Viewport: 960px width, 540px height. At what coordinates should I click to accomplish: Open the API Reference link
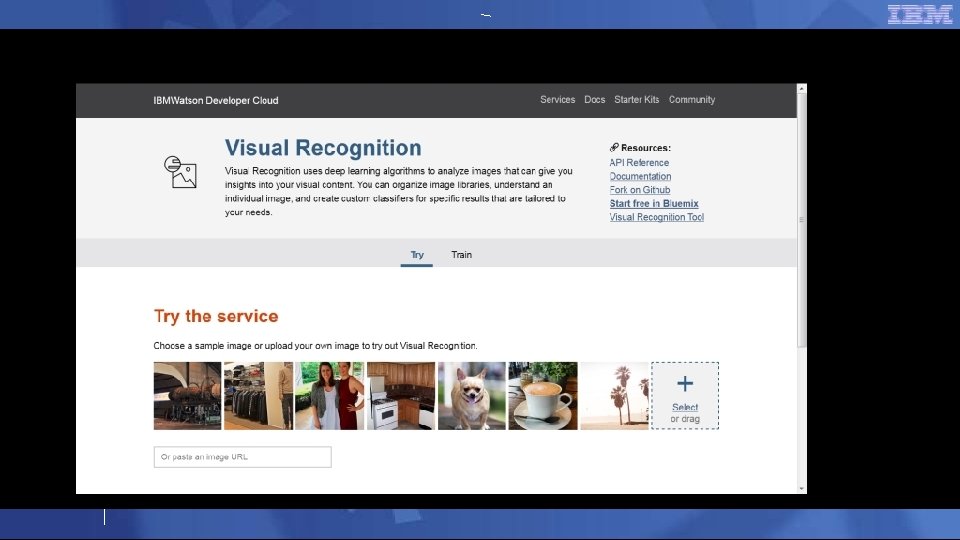click(x=639, y=163)
